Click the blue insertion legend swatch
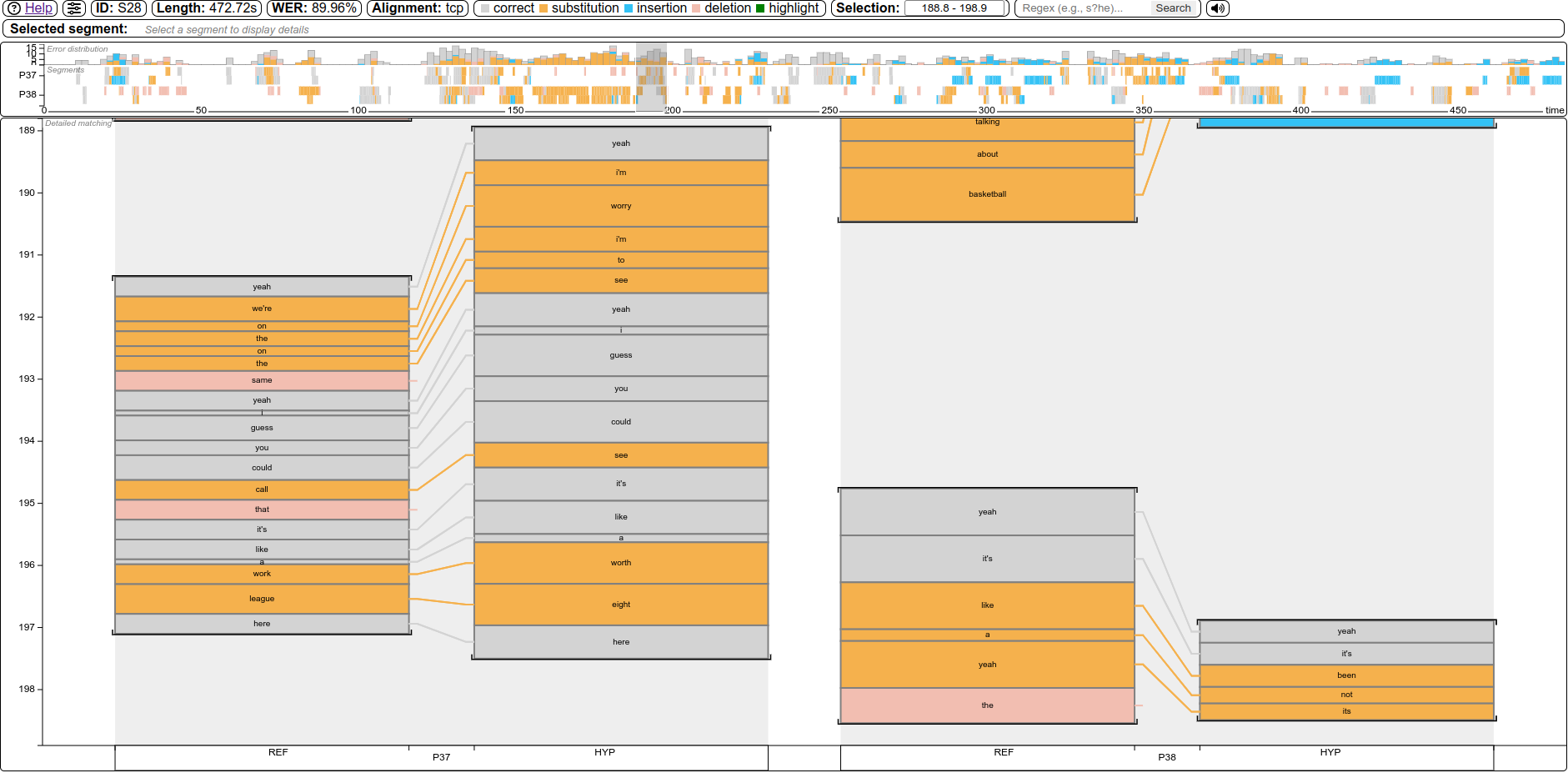1568x773 pixels. 629,8
